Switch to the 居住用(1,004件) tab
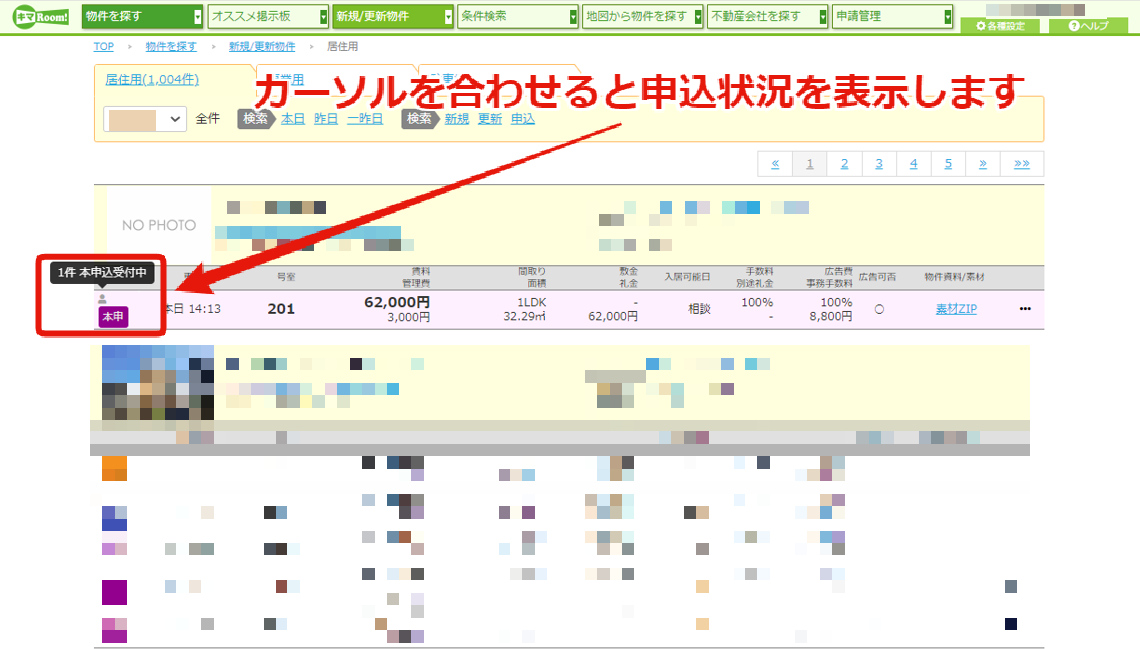Screen dimensions: 1140x649 152,80
